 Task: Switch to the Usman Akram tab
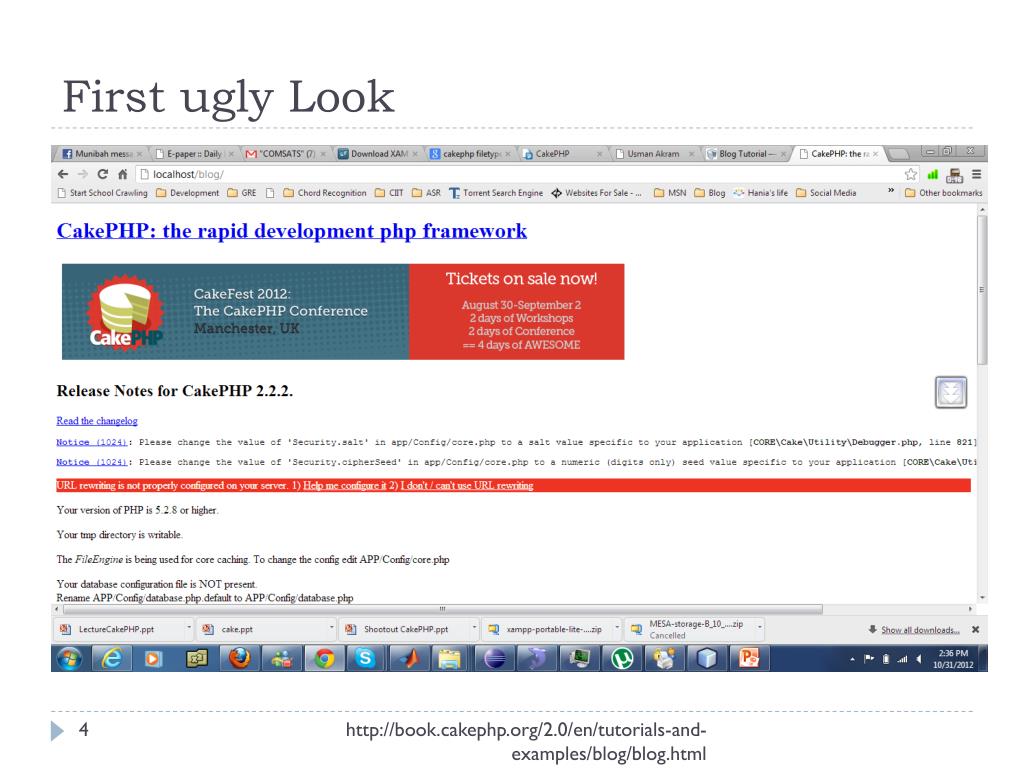[653, 153]
